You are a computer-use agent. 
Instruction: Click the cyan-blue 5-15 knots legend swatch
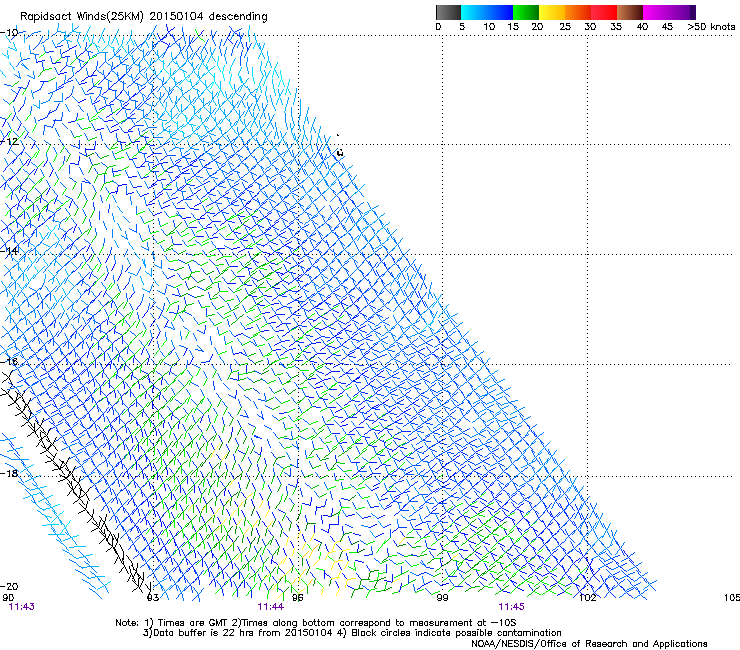487,12
